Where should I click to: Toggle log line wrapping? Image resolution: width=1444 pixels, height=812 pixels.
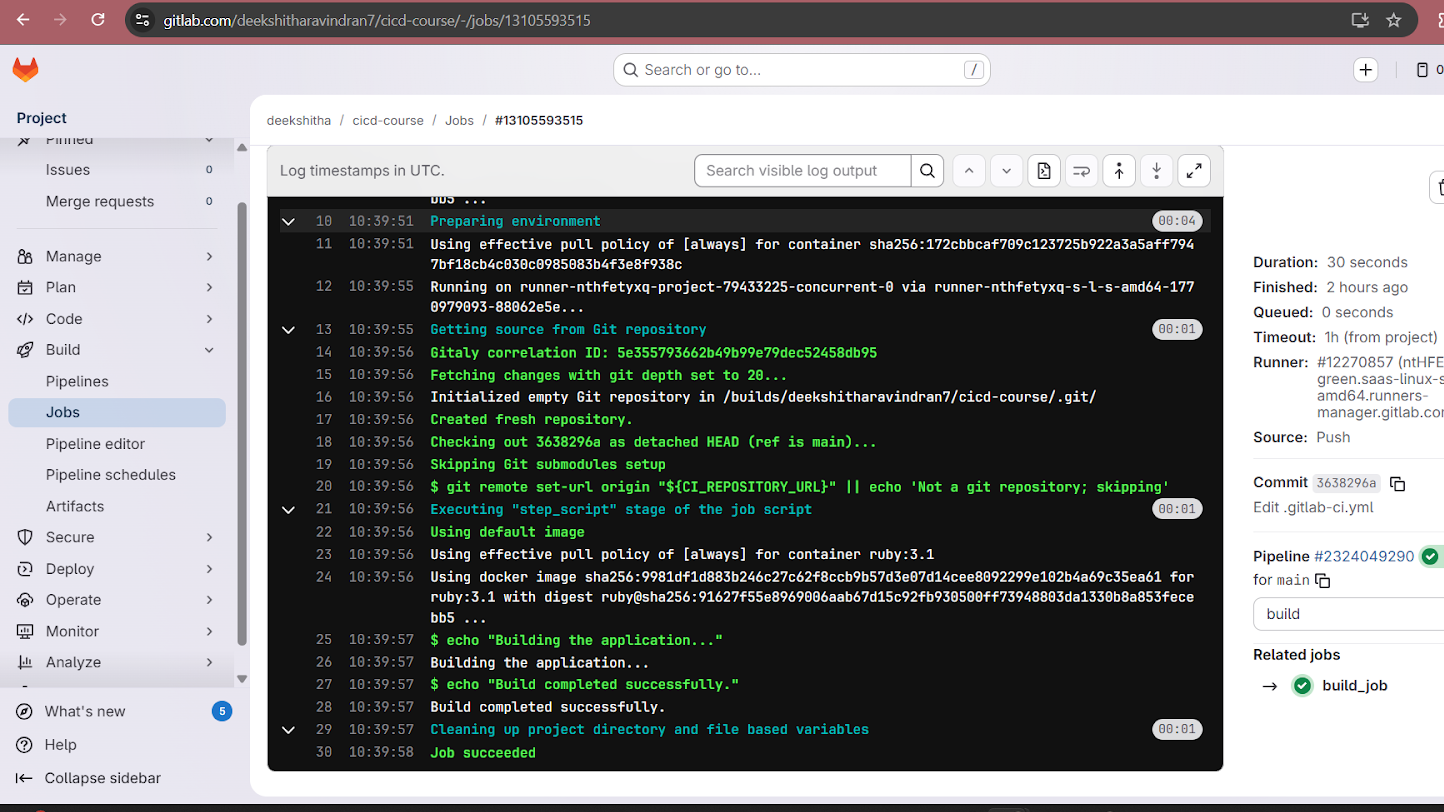pyautogui.click(x=1081, y=171)
